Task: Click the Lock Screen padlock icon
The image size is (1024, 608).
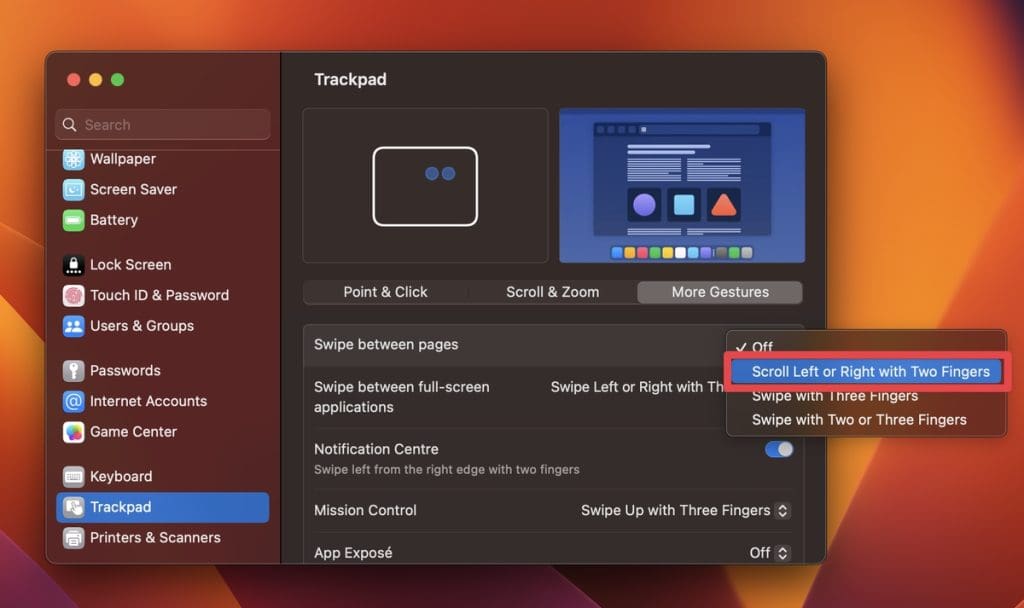Action: click(73, 264)
